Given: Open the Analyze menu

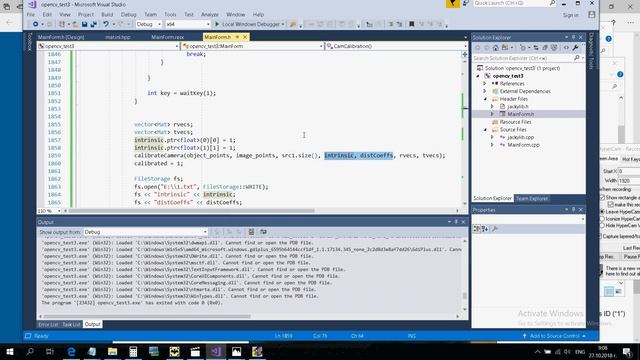Looking at the screenshot, I should pos(210,14).
